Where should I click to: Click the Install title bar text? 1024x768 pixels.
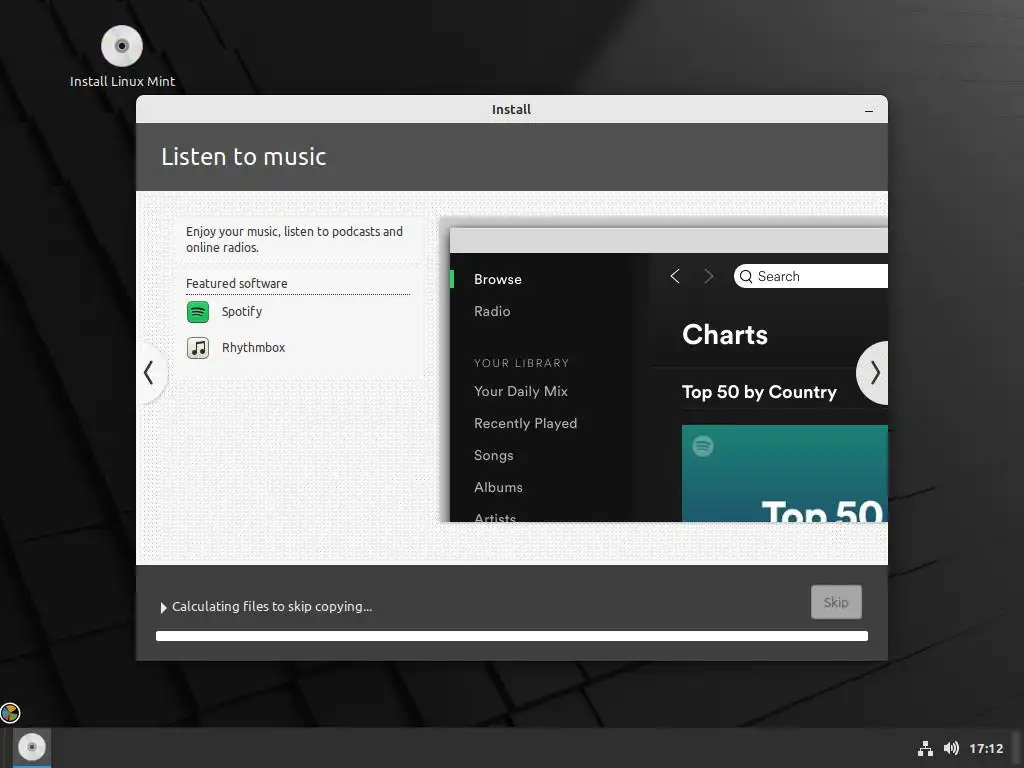tap(511, 110)
